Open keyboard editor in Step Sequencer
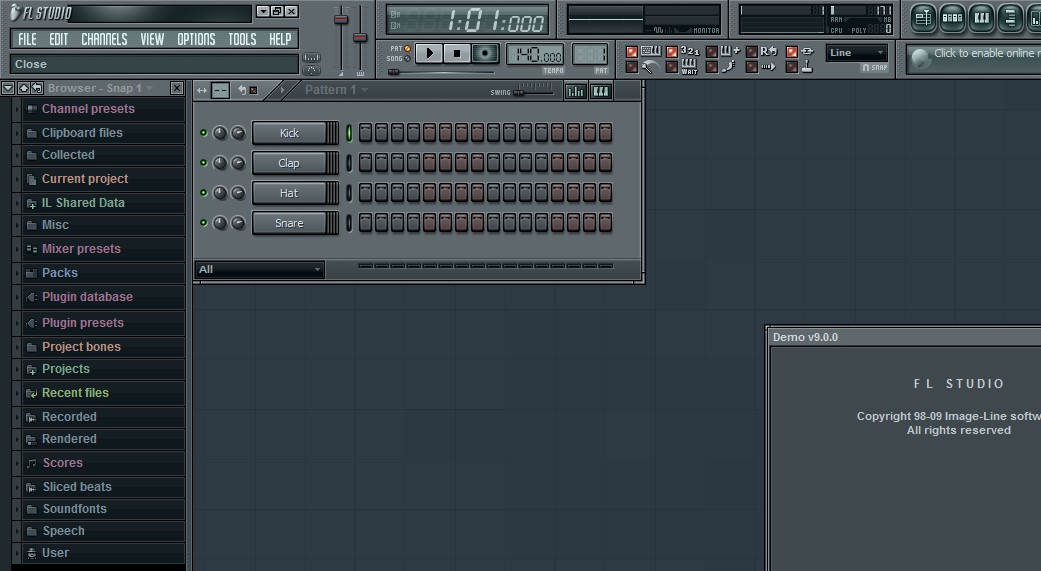Viewport: 1041px width, 571px height. pos(601,92)
